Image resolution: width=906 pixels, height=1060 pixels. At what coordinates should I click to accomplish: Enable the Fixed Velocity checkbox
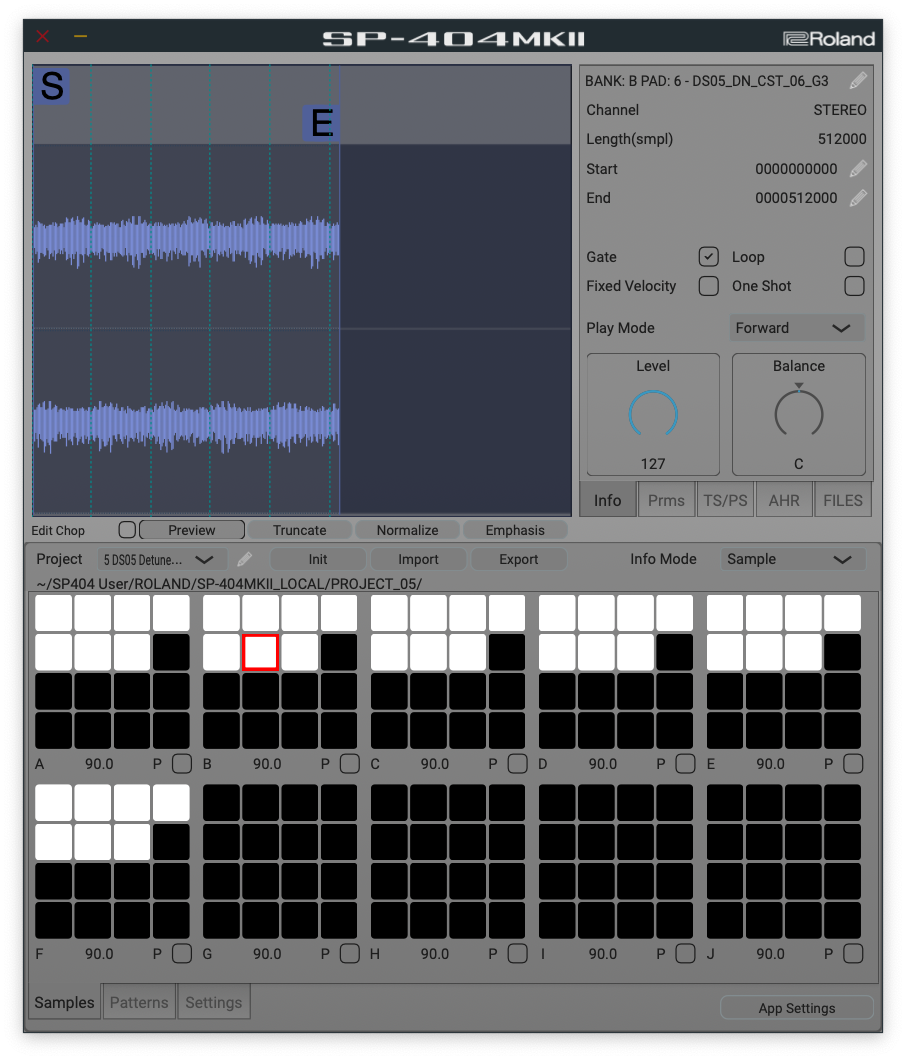(709, 286)
